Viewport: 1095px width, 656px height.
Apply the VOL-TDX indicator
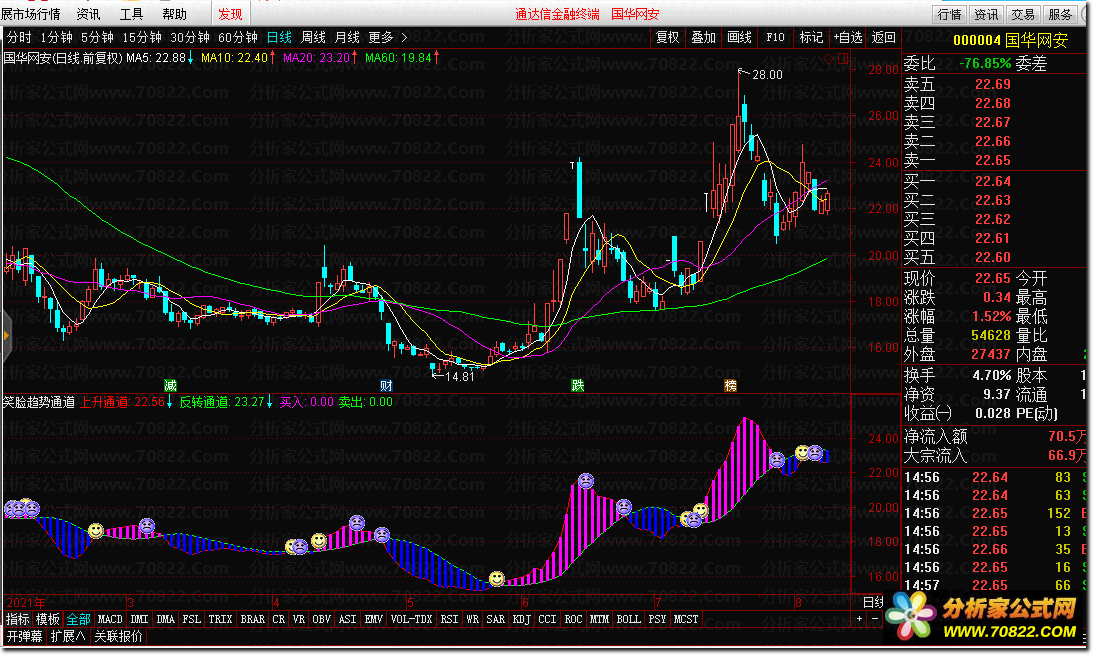coord(411,619)
